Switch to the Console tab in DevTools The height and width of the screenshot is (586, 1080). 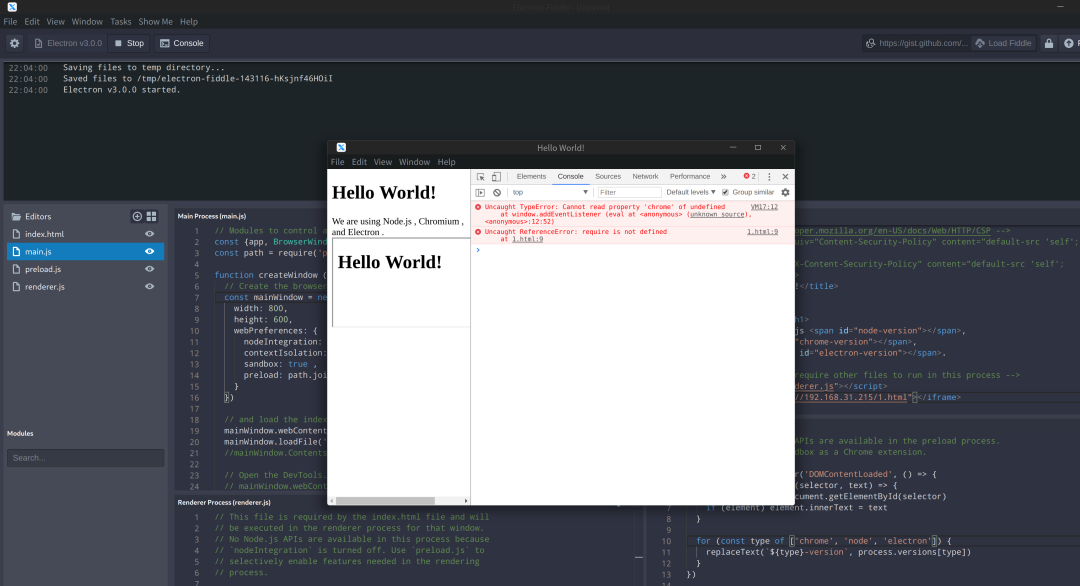(570, 177)
